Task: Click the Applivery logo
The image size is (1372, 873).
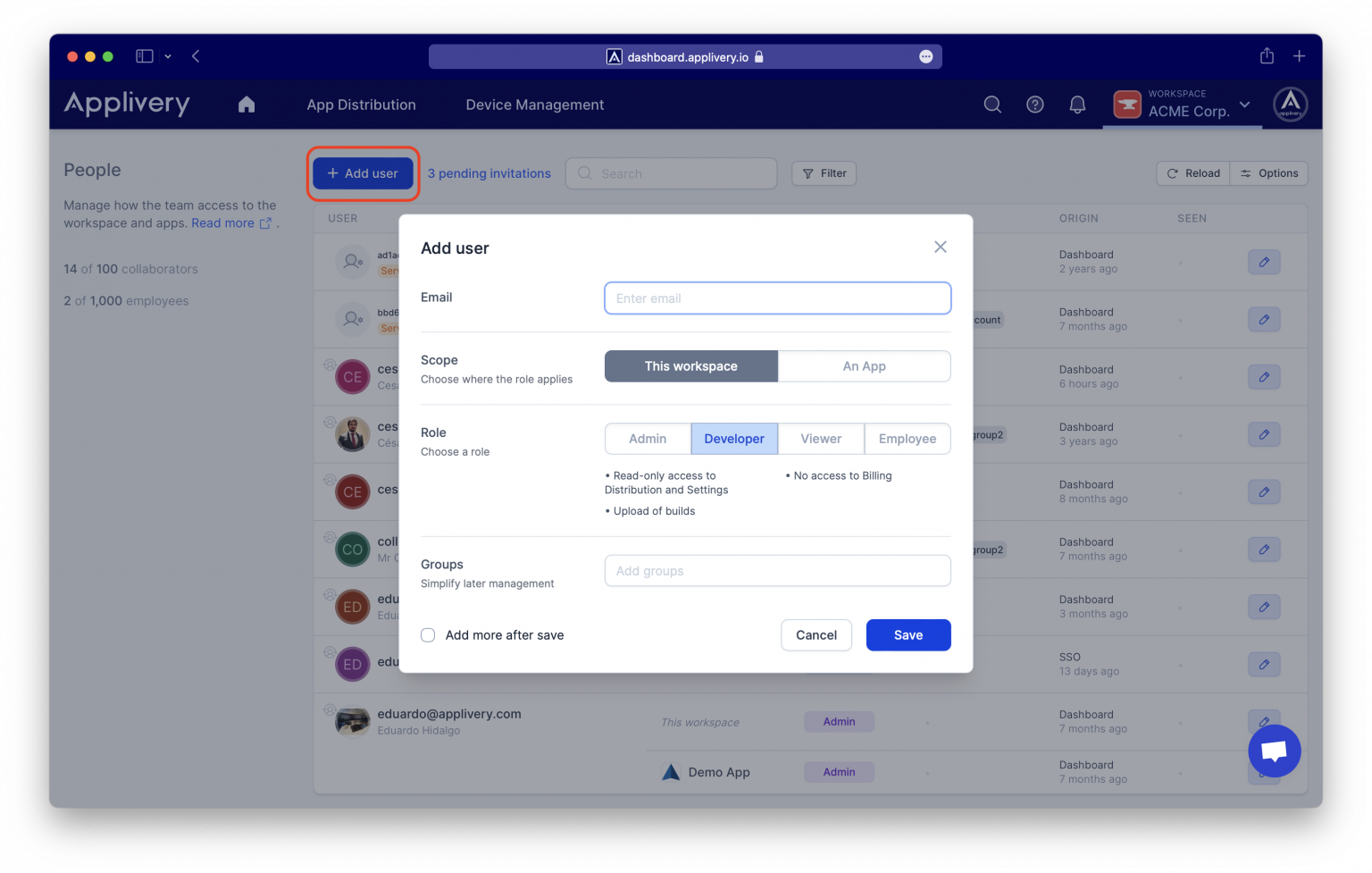Action: (x=126, y=104)
